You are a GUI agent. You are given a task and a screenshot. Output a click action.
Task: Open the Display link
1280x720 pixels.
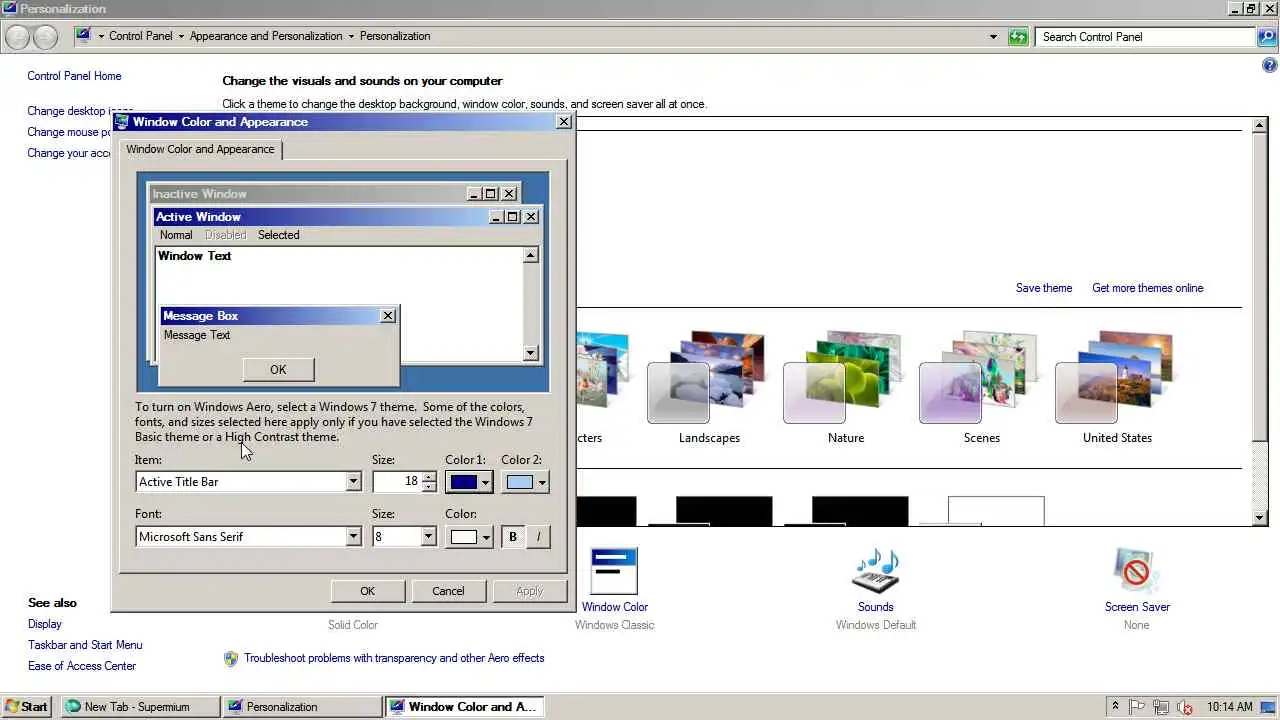(x=45, y=624)
